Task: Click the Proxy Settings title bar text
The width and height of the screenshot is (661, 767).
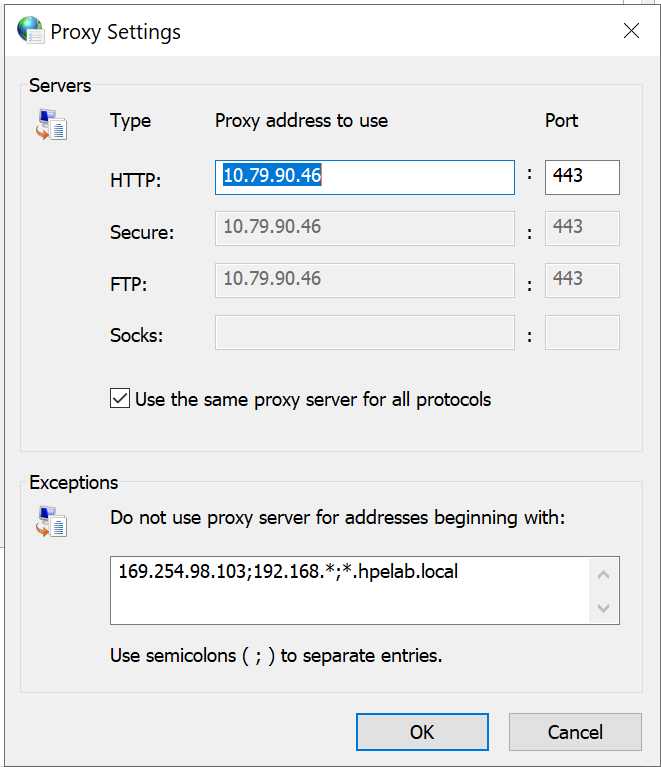Action: 116,32
